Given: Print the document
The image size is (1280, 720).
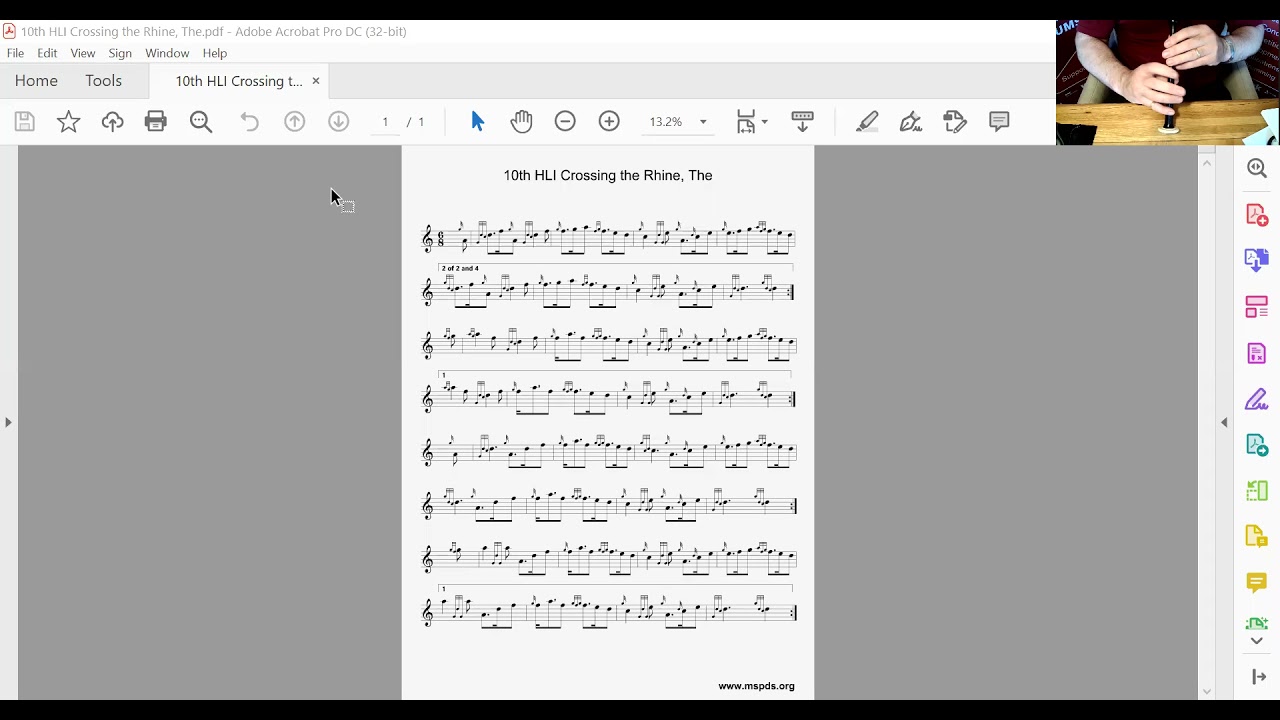Looking at the screenshot, I should click(x=156, y=121).
